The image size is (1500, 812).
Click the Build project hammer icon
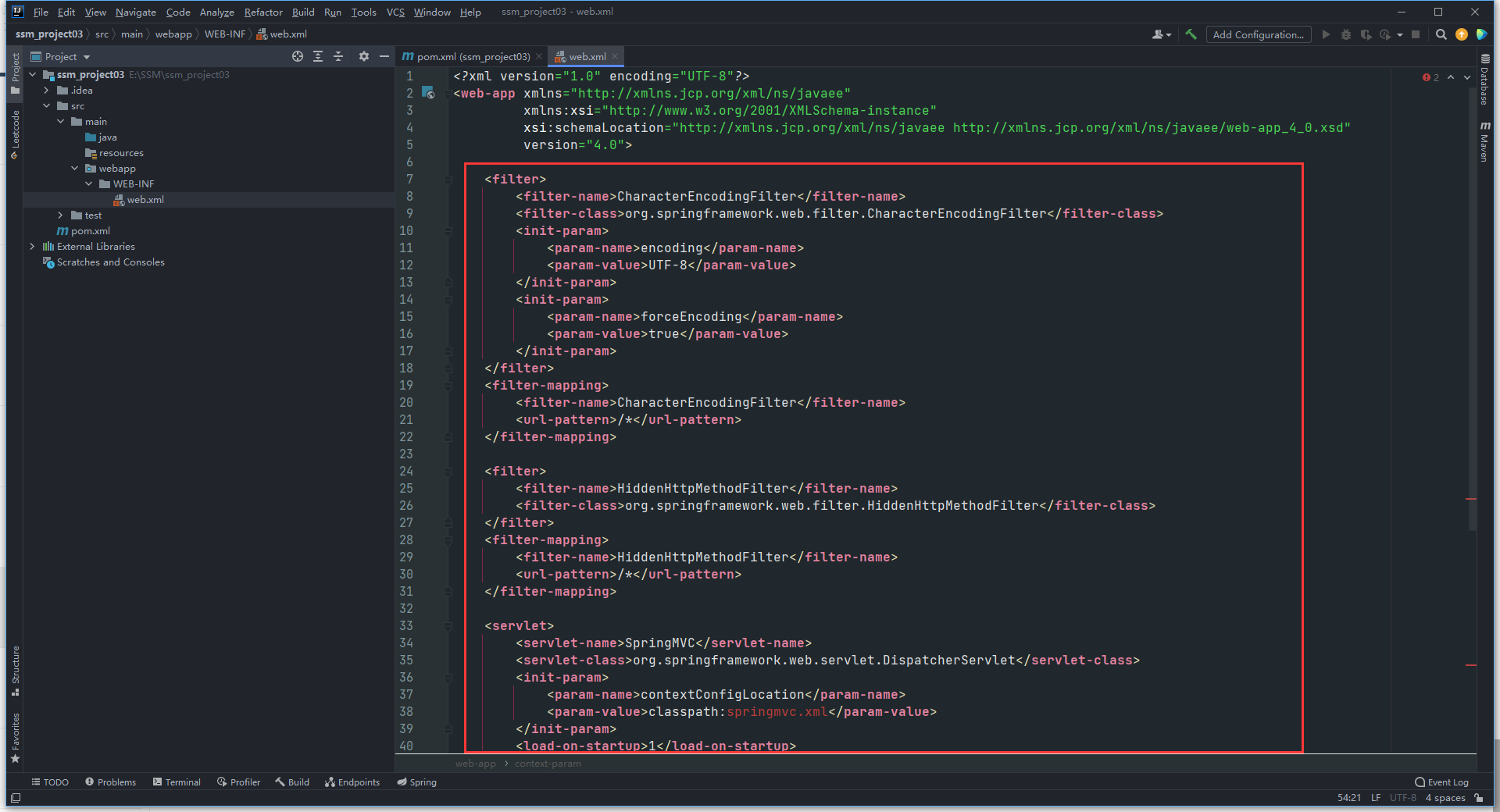point(1191,34)
